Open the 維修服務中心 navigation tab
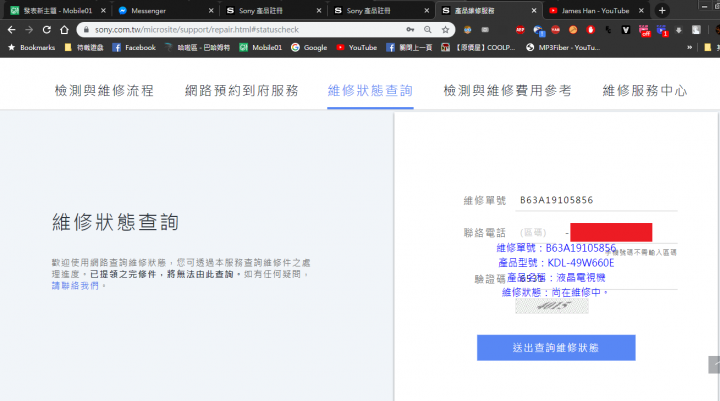The image size is (720, 401). [x=645, y=90]
